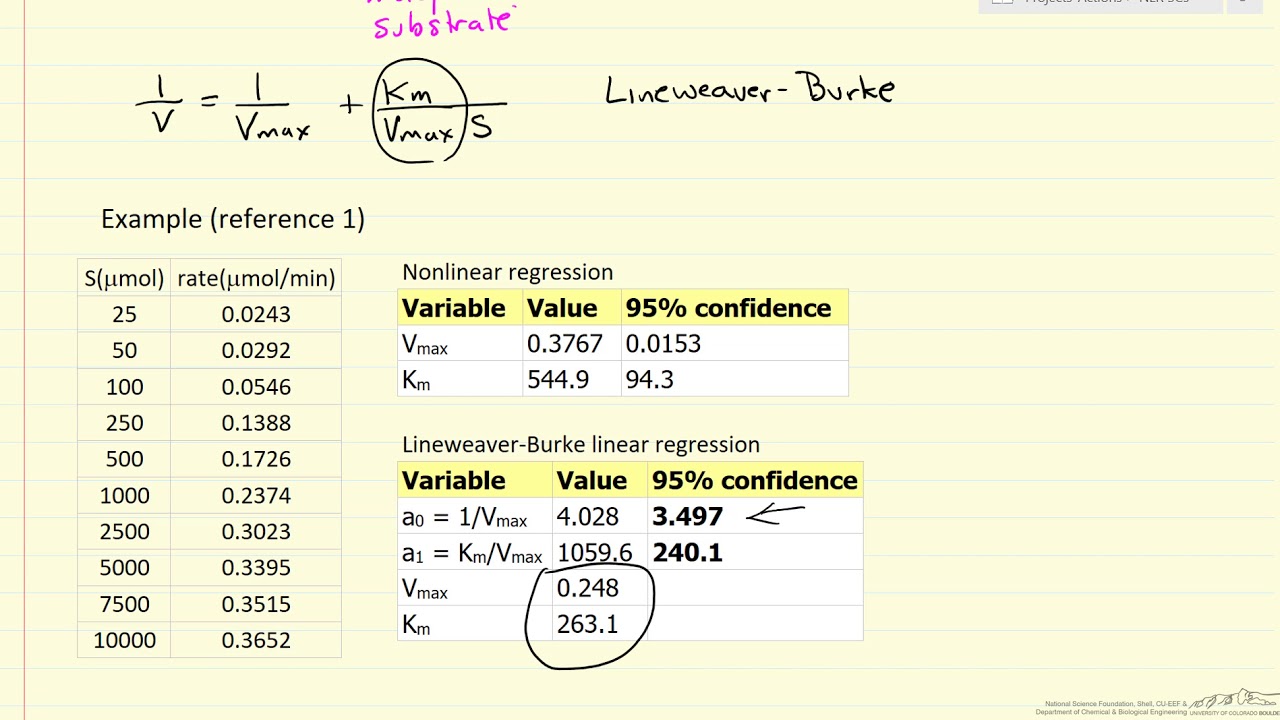Image resolution: width=1280 pixels, height=720 pixels.
Task: Click the 'a0 = 1/Vmax' row label
Action: [x=464, y=518]
